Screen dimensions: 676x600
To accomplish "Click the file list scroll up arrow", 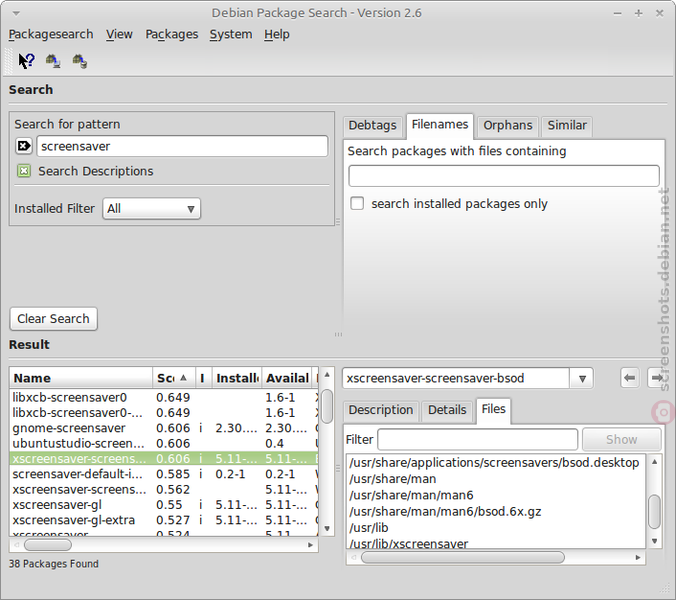I will (654, 462).
